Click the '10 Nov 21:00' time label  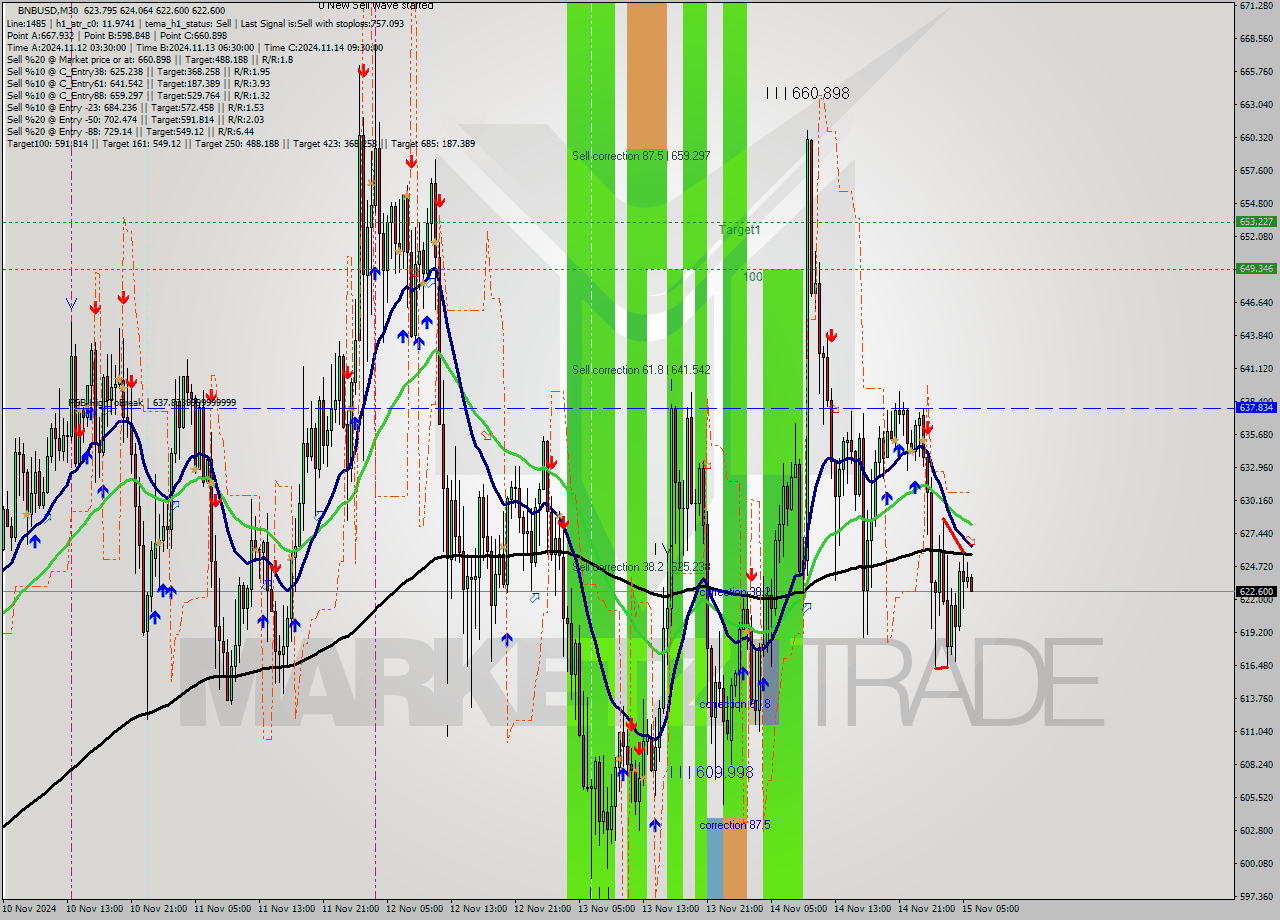[159, 909]
